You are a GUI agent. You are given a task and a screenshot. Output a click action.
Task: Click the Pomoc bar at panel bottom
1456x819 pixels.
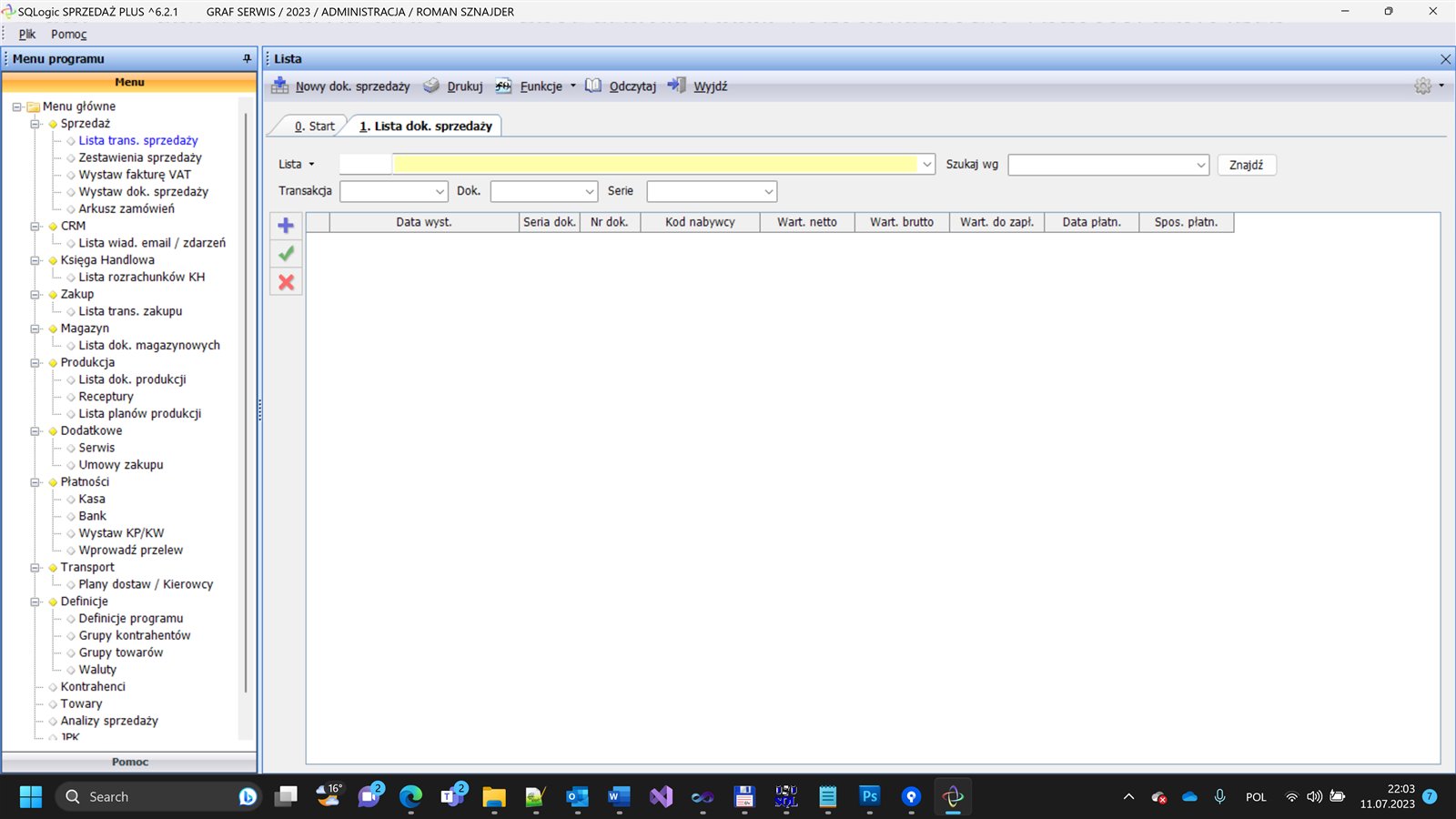129,762
